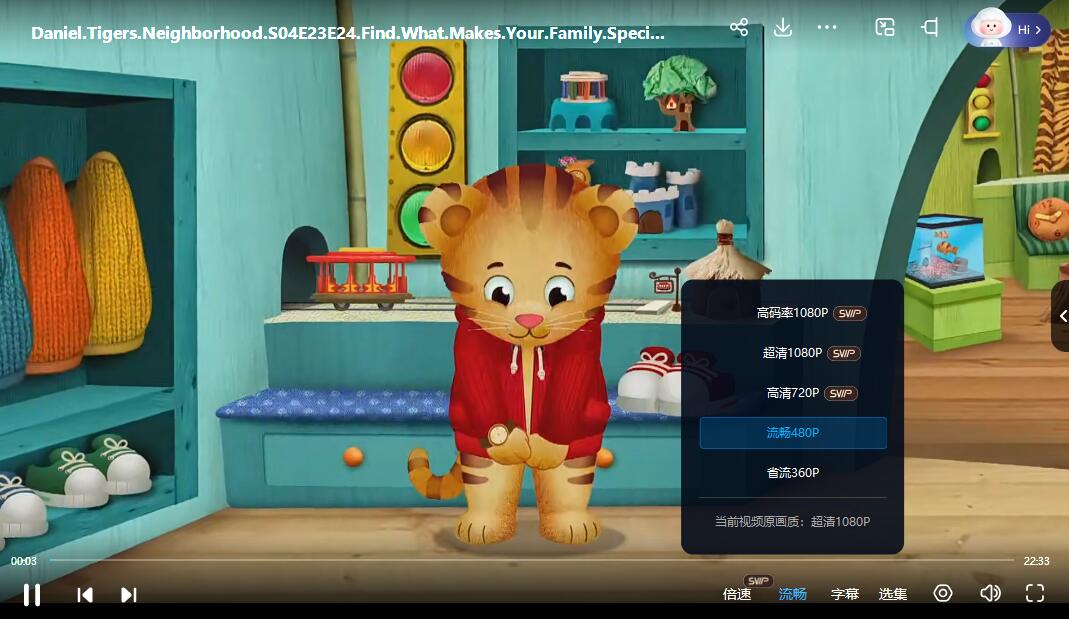Open the three-dots more options menu
This screenshot has height=619, width=1069.
(826, 27)
